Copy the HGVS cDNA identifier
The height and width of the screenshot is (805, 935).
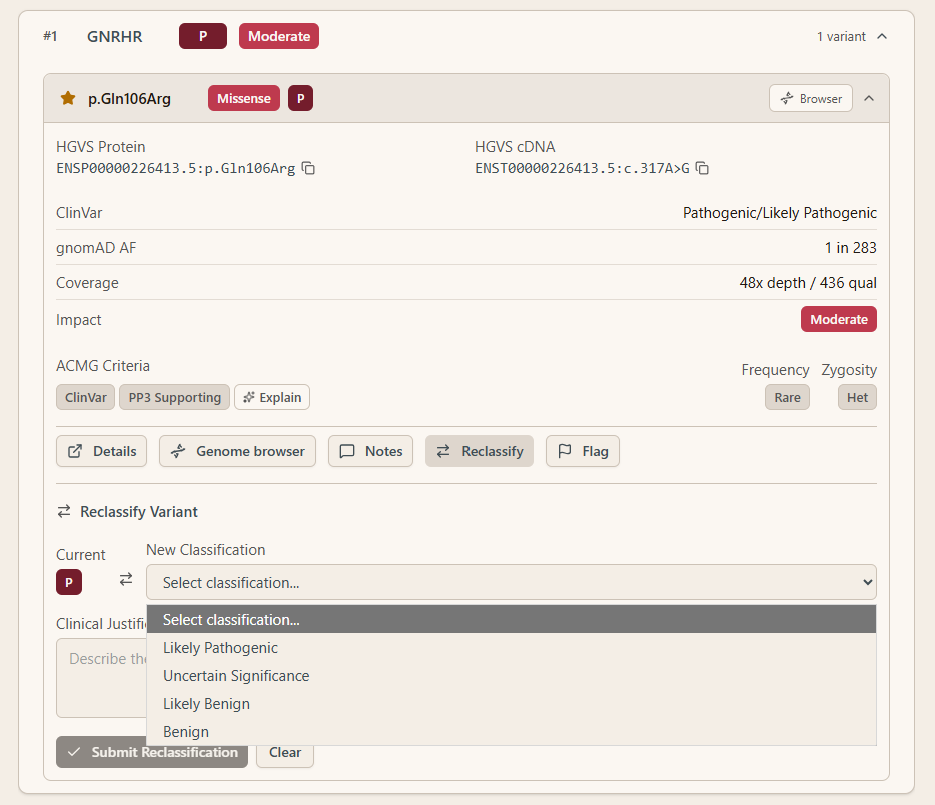pos(702,168)
